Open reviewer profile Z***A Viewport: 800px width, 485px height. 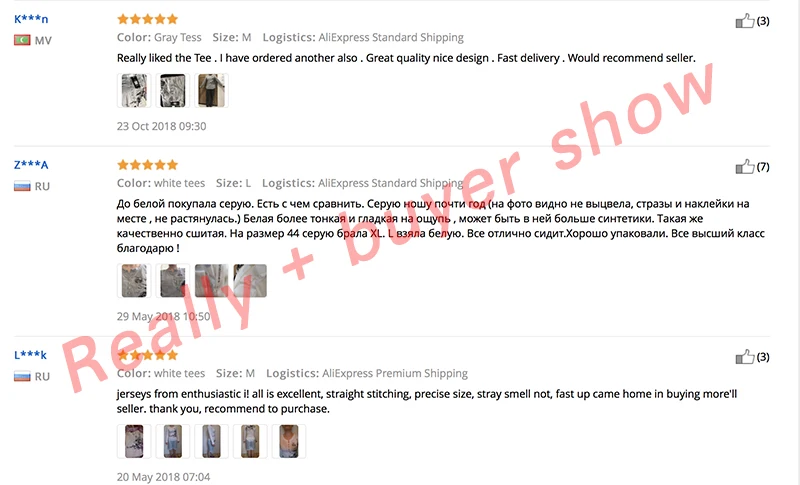click(x=31, y=165)
